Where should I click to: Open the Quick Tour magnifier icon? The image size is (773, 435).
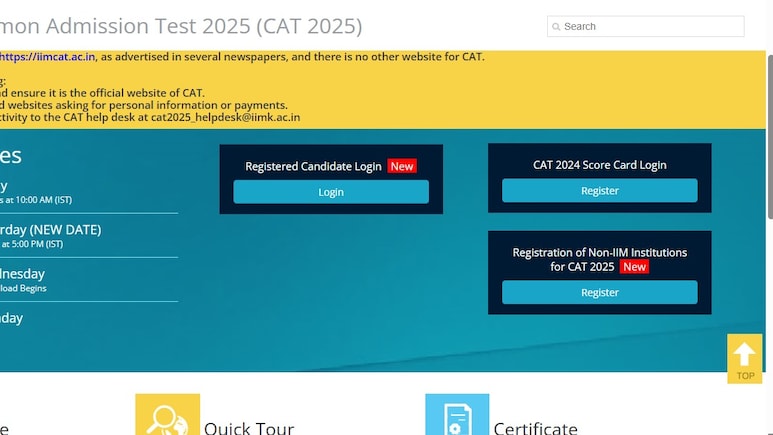pos(168,414)
